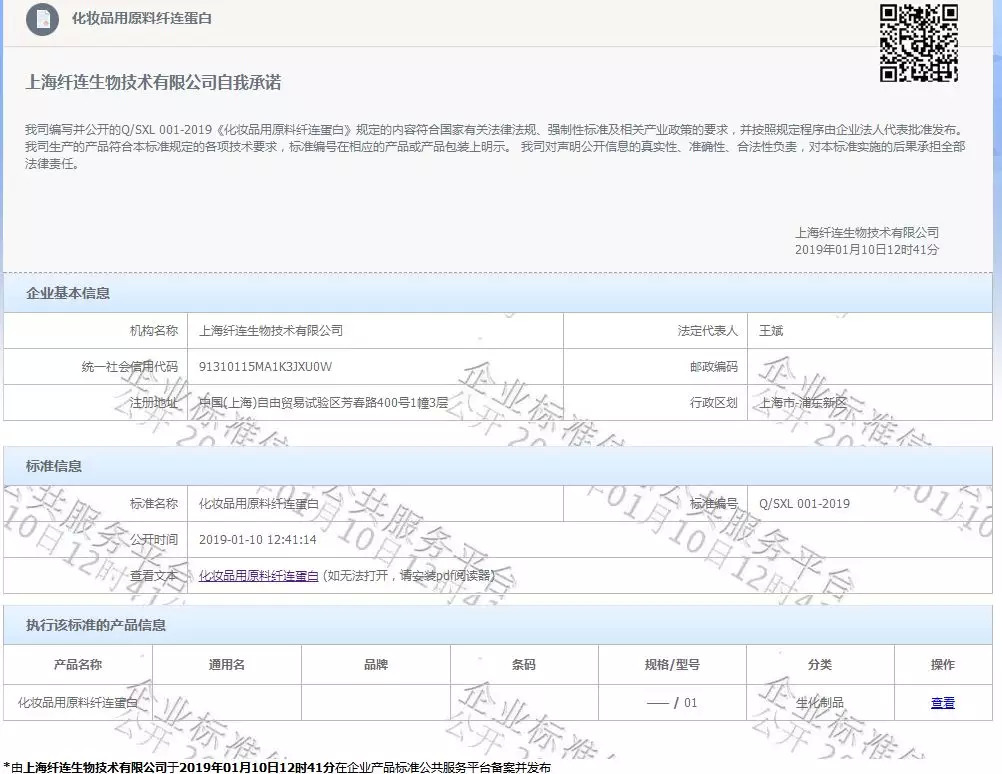Click the 邮政编码 label cell
The height and width of the screenshot is (774, 1002).
655,367
